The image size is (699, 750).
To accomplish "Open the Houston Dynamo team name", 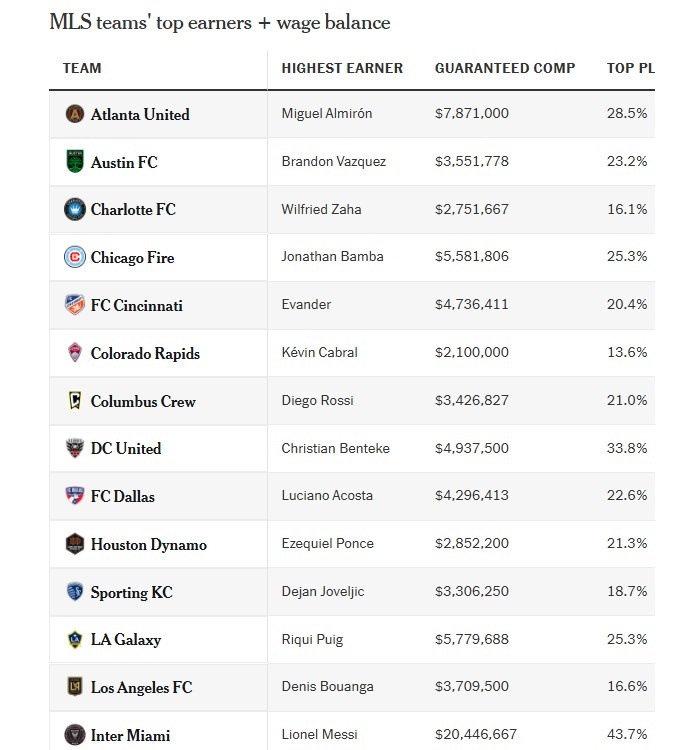I will click(148, 544).
